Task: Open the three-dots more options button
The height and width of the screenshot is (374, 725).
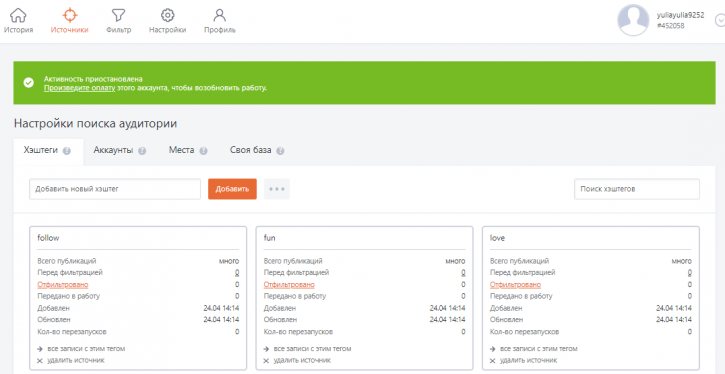Action: coord(276,189)
